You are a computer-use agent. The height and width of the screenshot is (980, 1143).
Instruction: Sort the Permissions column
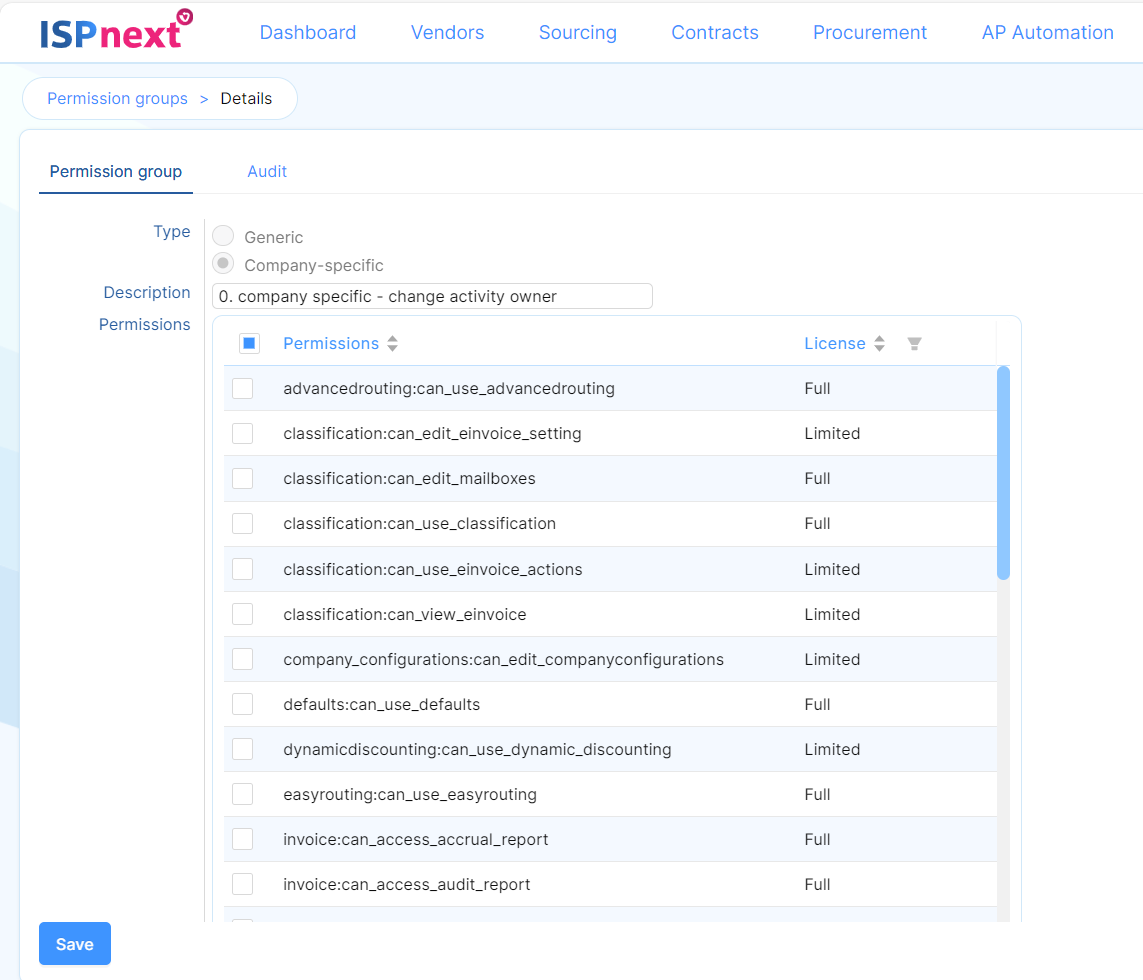[393, 343]
